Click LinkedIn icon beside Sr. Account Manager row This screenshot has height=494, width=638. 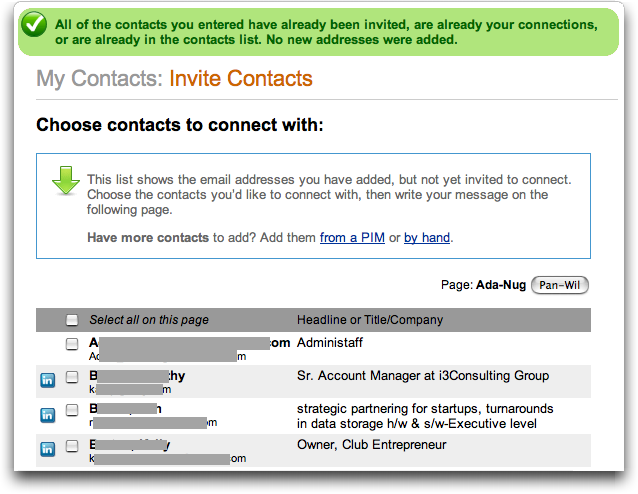coord(48,380)
